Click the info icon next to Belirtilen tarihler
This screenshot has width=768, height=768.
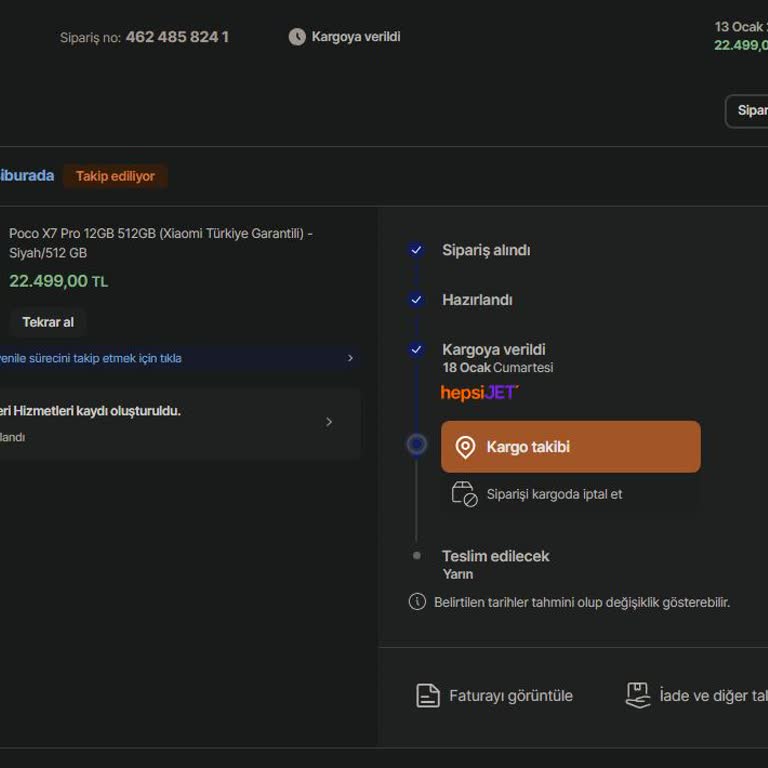pos(417,601)
